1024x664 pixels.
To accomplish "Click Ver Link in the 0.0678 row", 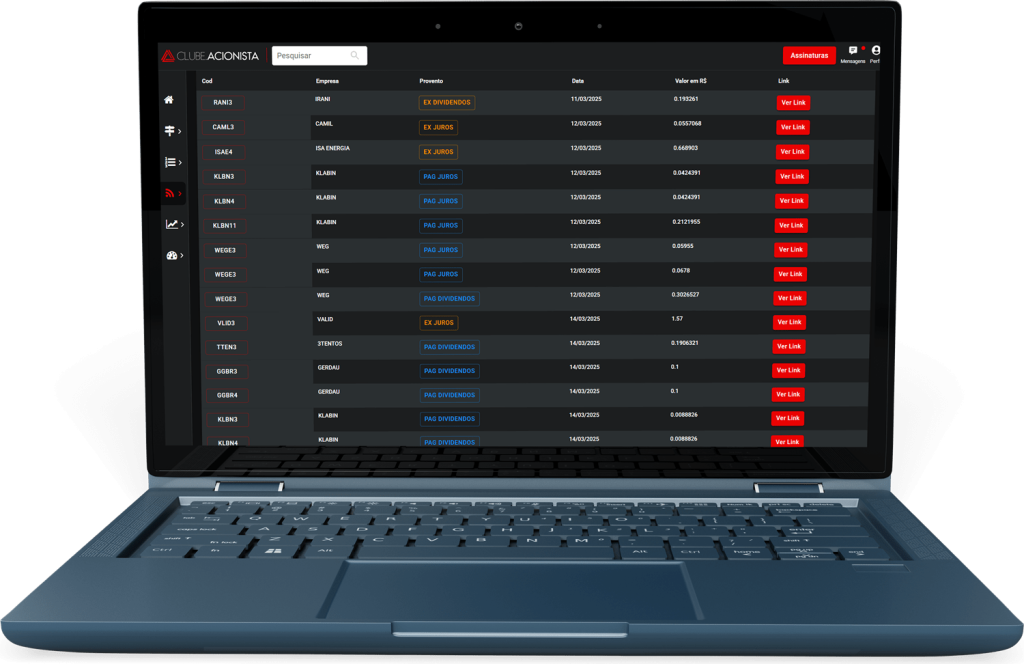I will (x=790, y=274).
